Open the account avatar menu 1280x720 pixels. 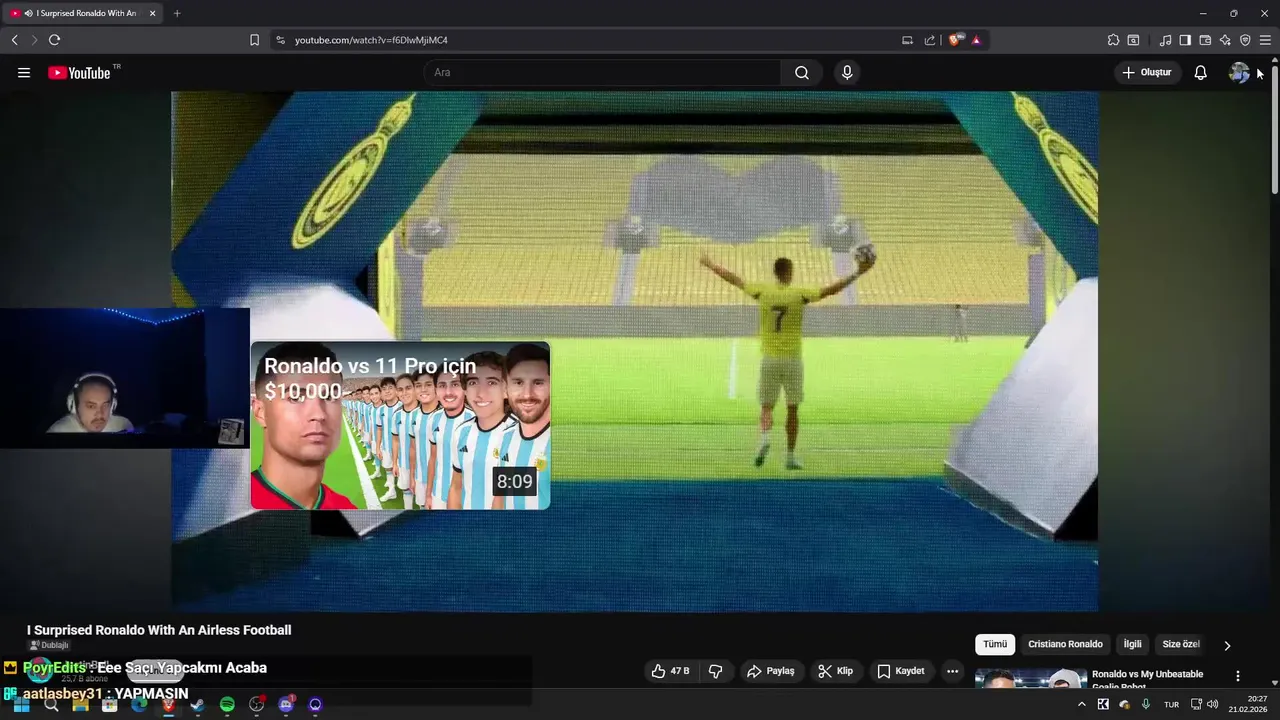1239,73
